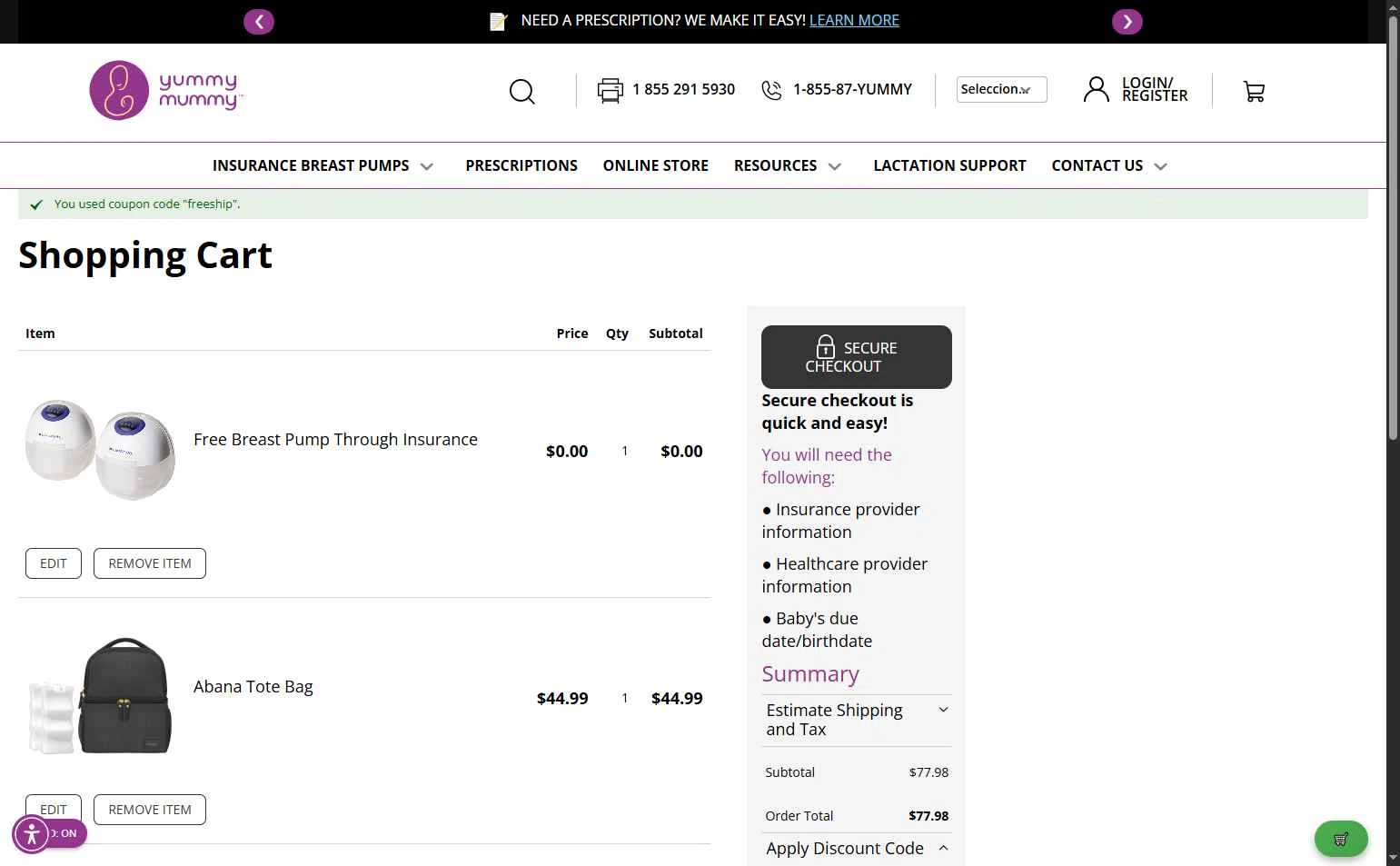The image size is (1400, 866).
Task: Open the Abana Tote Bag product link
Action: point(253,686)
